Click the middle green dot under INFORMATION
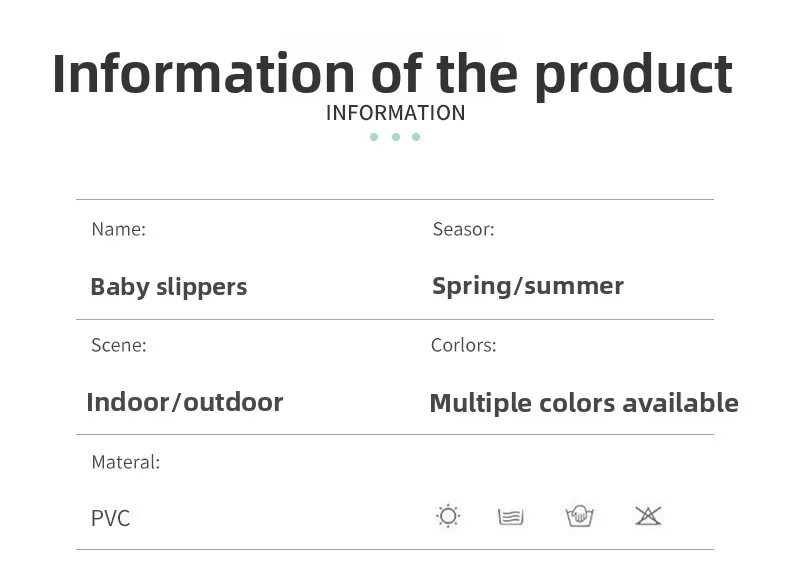790x584 pixels. pos(396,137)
